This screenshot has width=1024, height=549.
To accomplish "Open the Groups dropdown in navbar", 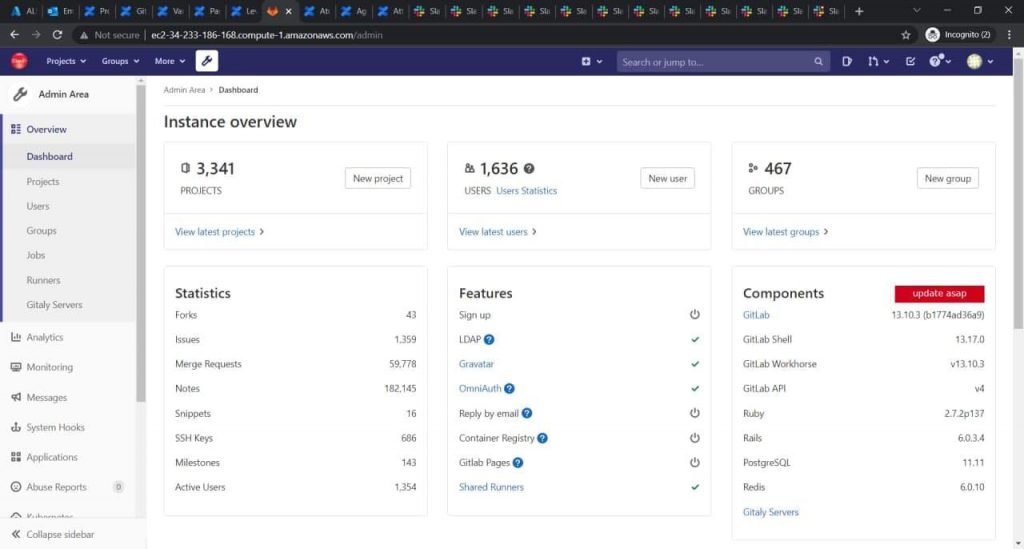I will coord(120,61).
